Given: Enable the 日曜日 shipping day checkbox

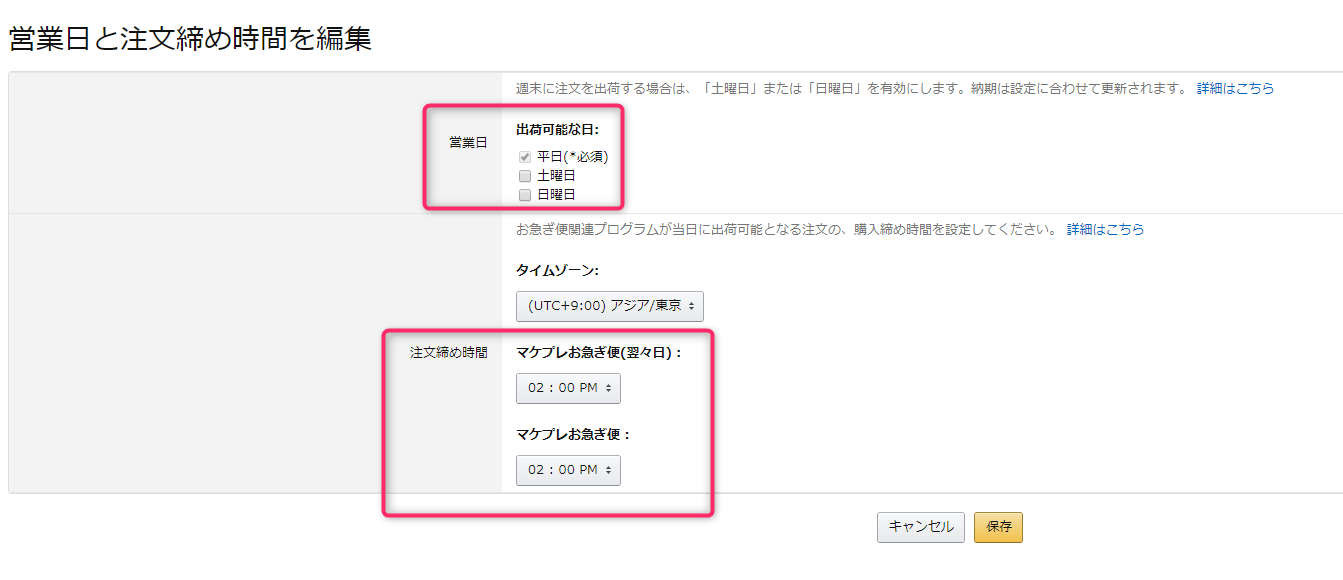Looking at the screenshot, I should (x=525, y=195).
